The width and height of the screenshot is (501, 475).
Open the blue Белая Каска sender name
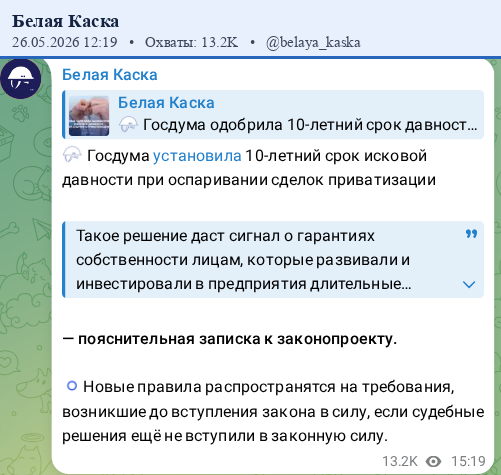(110, 75)
